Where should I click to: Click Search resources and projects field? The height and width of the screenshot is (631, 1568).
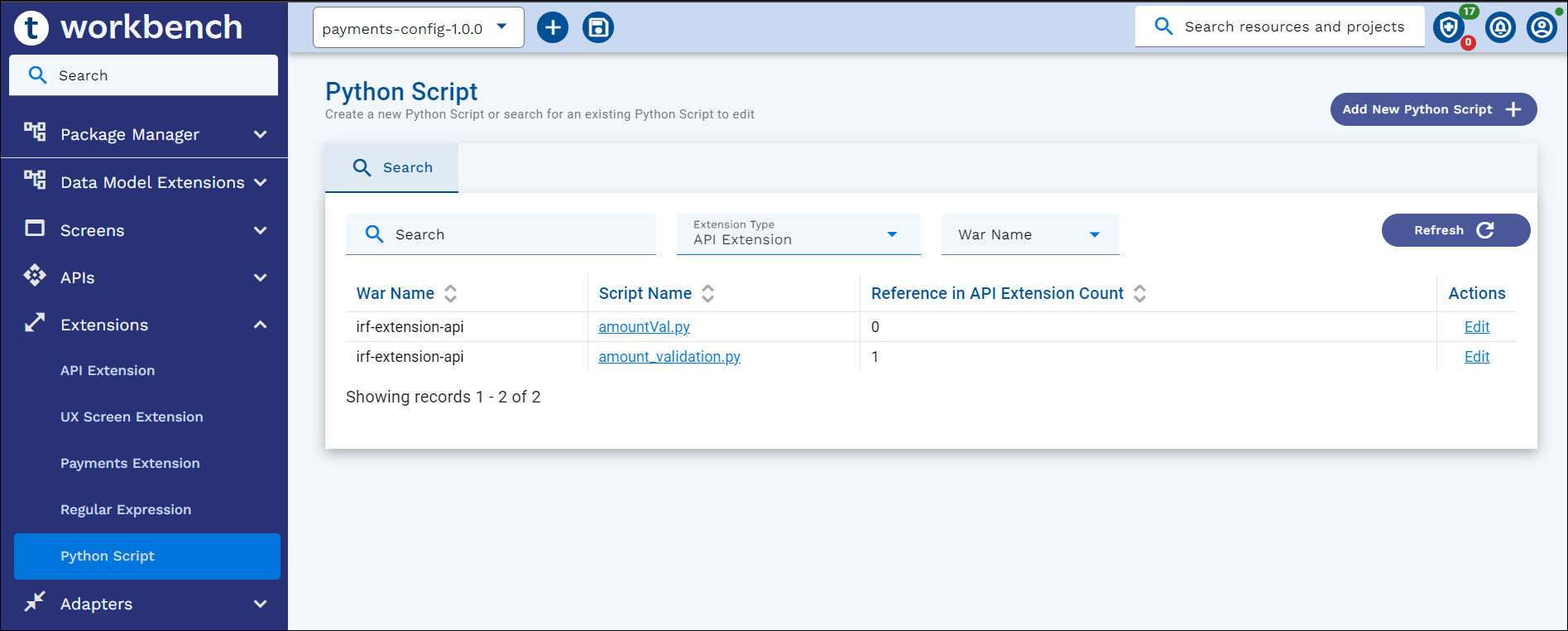(1280, 26)
